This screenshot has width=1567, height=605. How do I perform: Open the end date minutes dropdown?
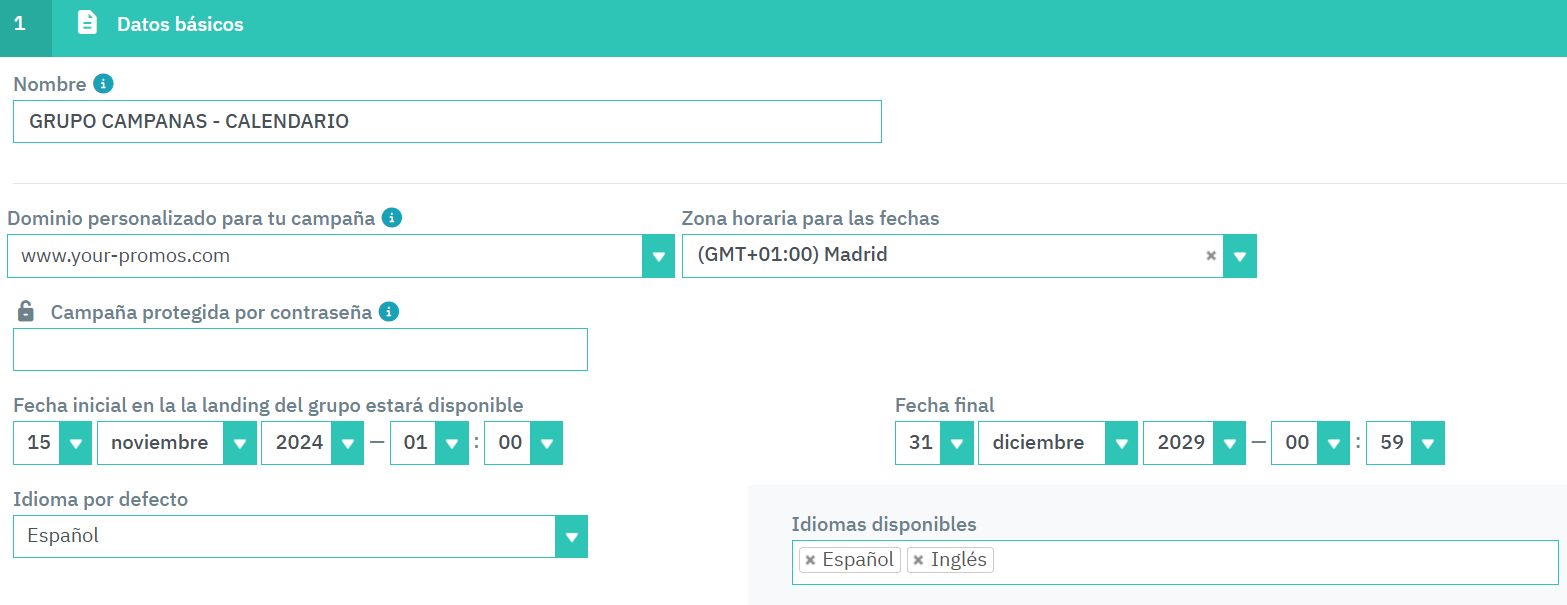1428,443
